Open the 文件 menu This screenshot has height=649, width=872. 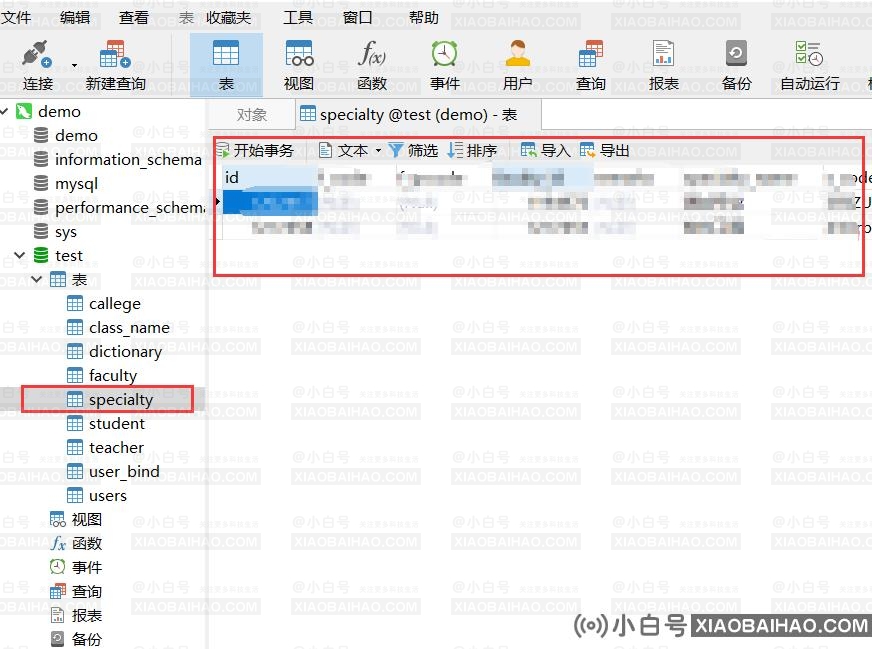point(16,17)
